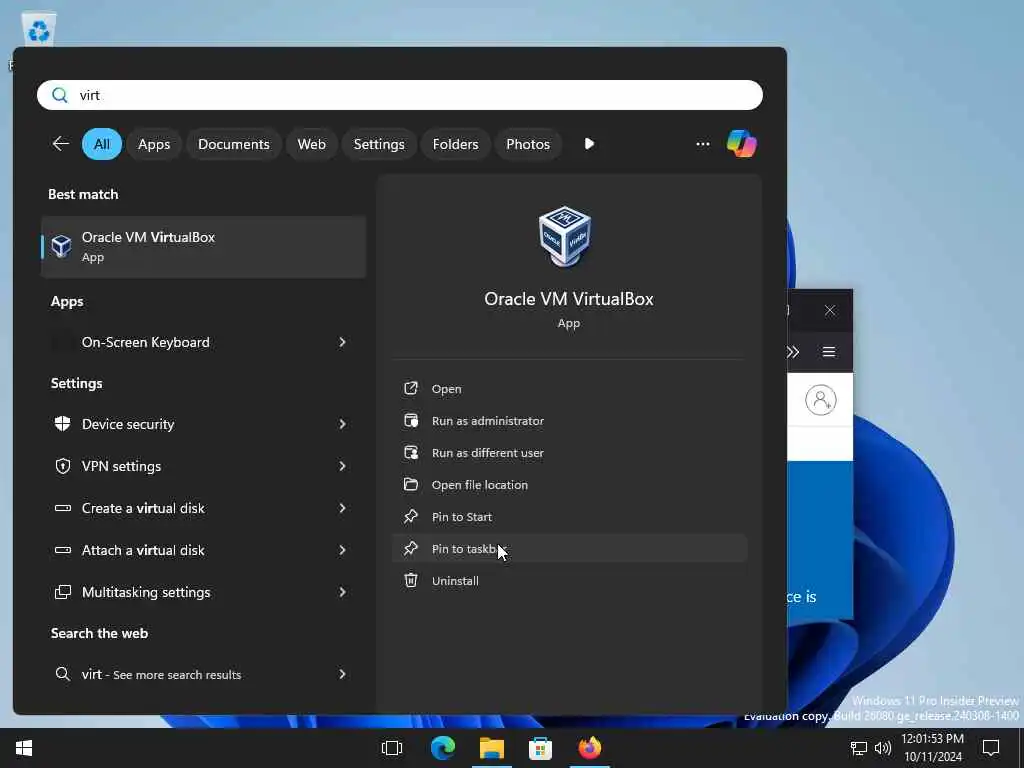
Task: Click the Uninstall trash icon
Action: pos(411,580)
